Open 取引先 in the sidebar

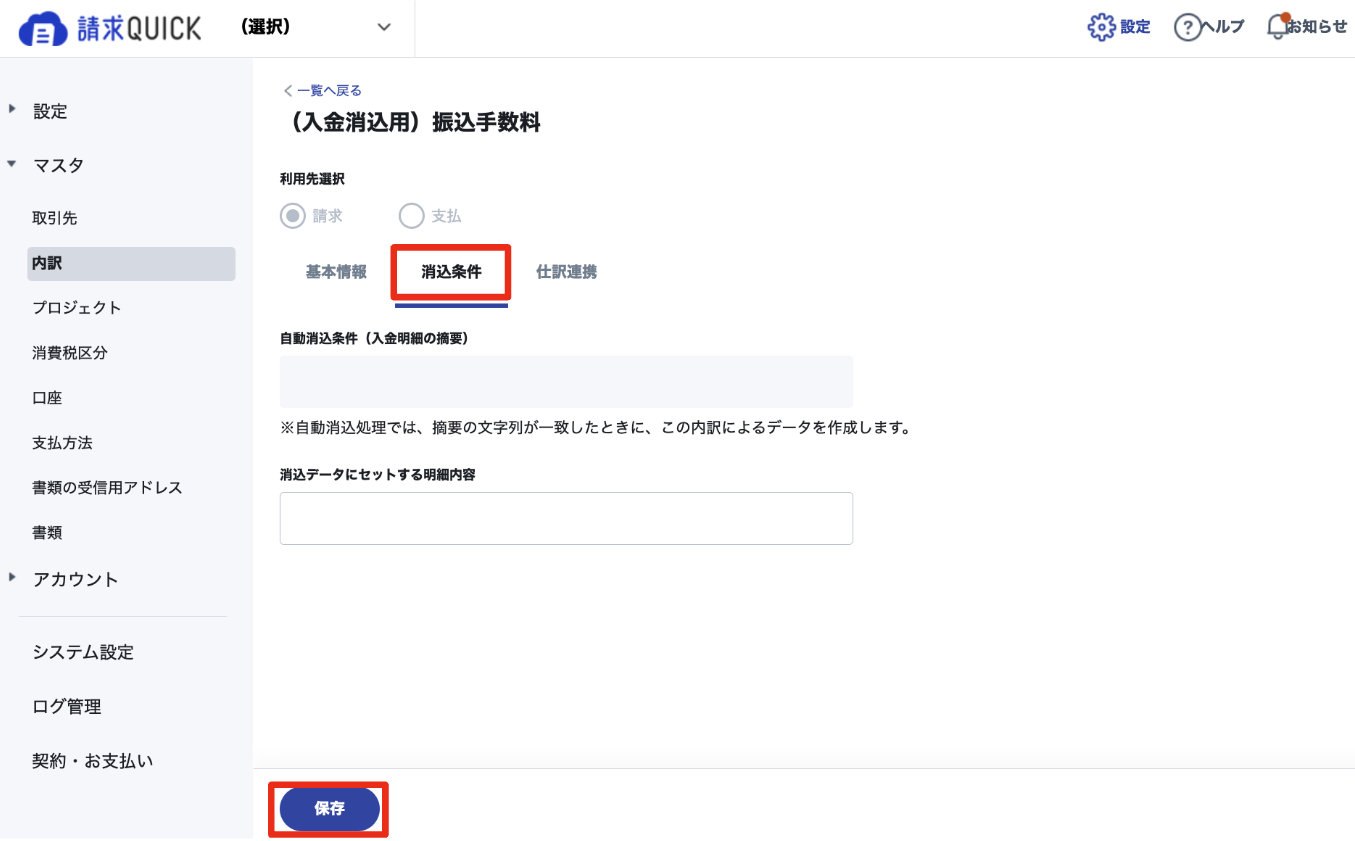55,217
